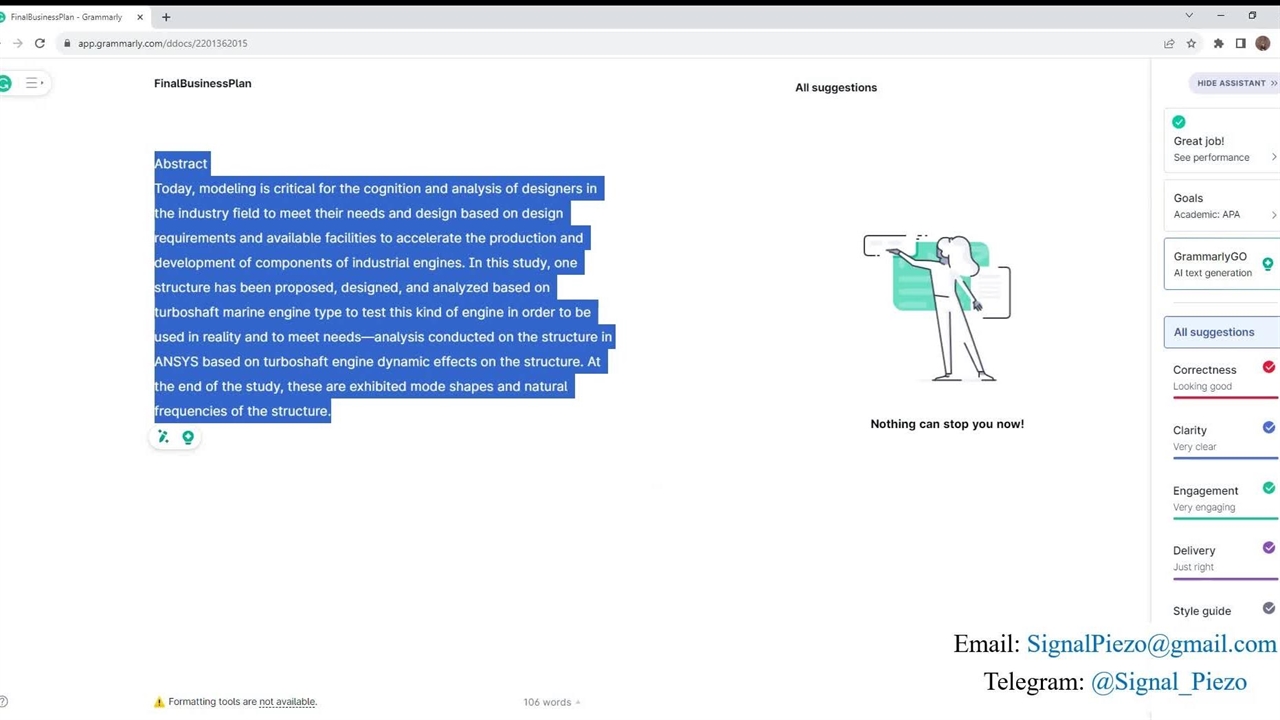Click the 'not available' formatting link

287,702
